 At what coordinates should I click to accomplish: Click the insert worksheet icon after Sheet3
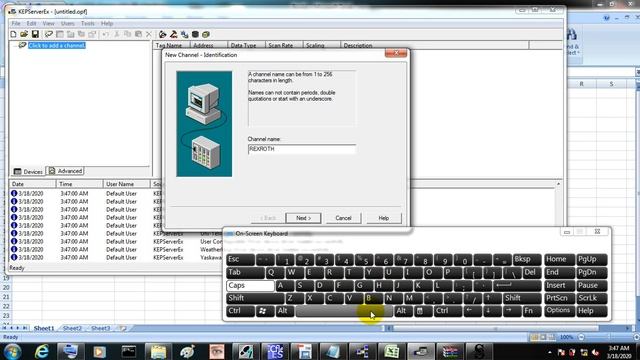click(123, 328)
